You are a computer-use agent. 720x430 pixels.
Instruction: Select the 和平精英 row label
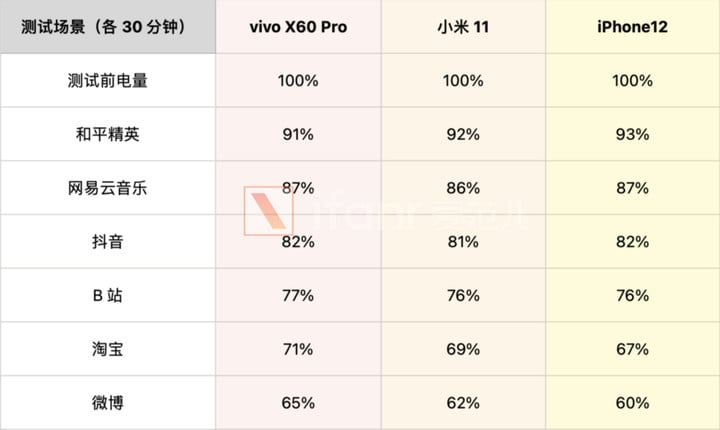107,135
